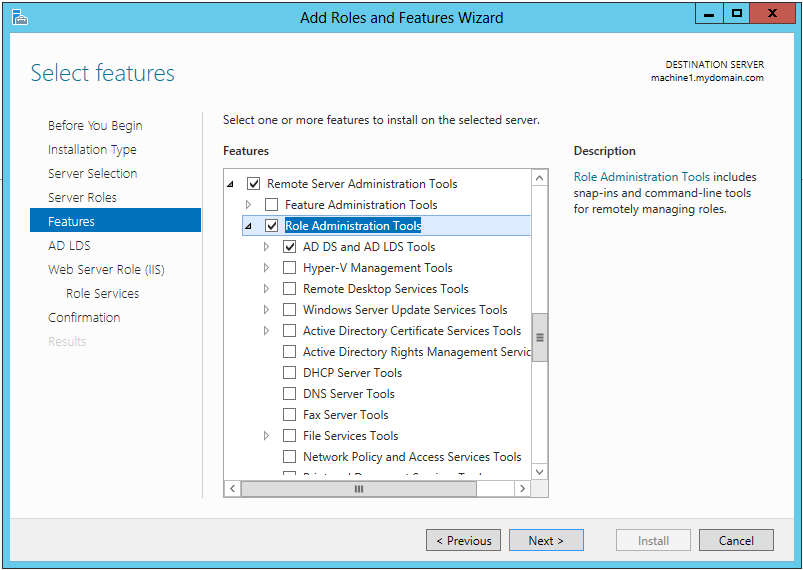The width and height of the screenshot is (803, 570).
Task: Click the Next button
Action: (x=545, y=541)
